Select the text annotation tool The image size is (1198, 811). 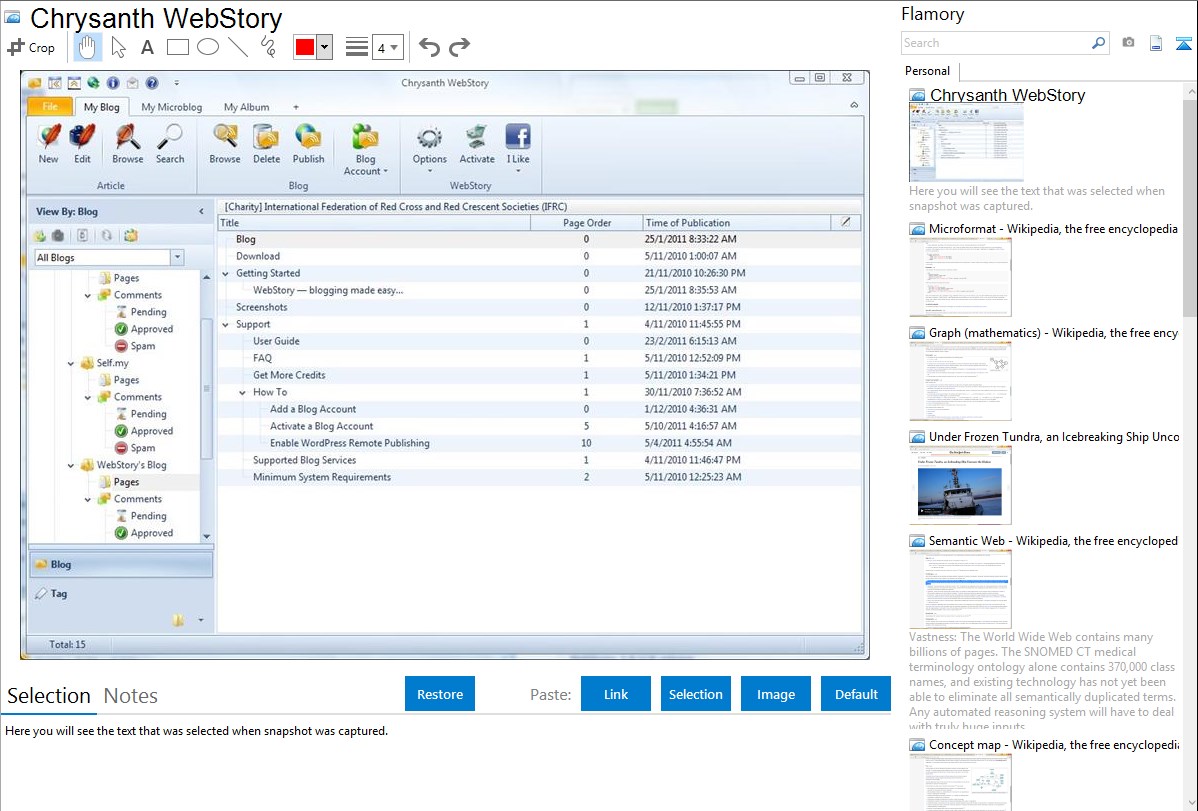pos(147,47)
